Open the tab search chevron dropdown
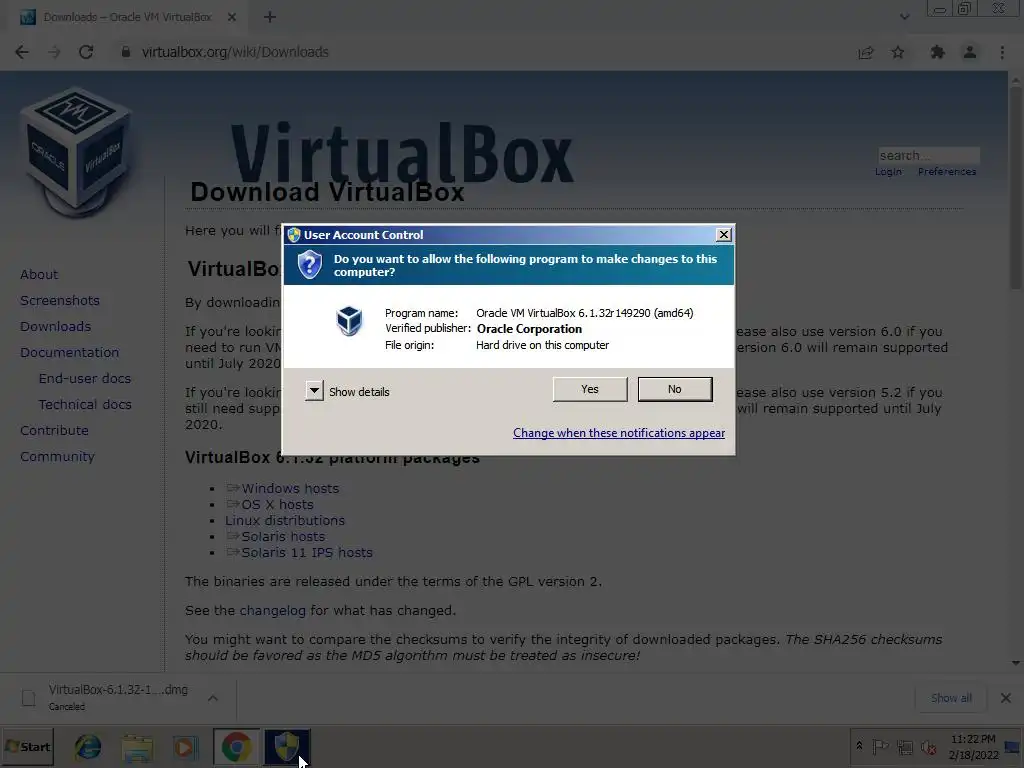 [x=904, y=17]
